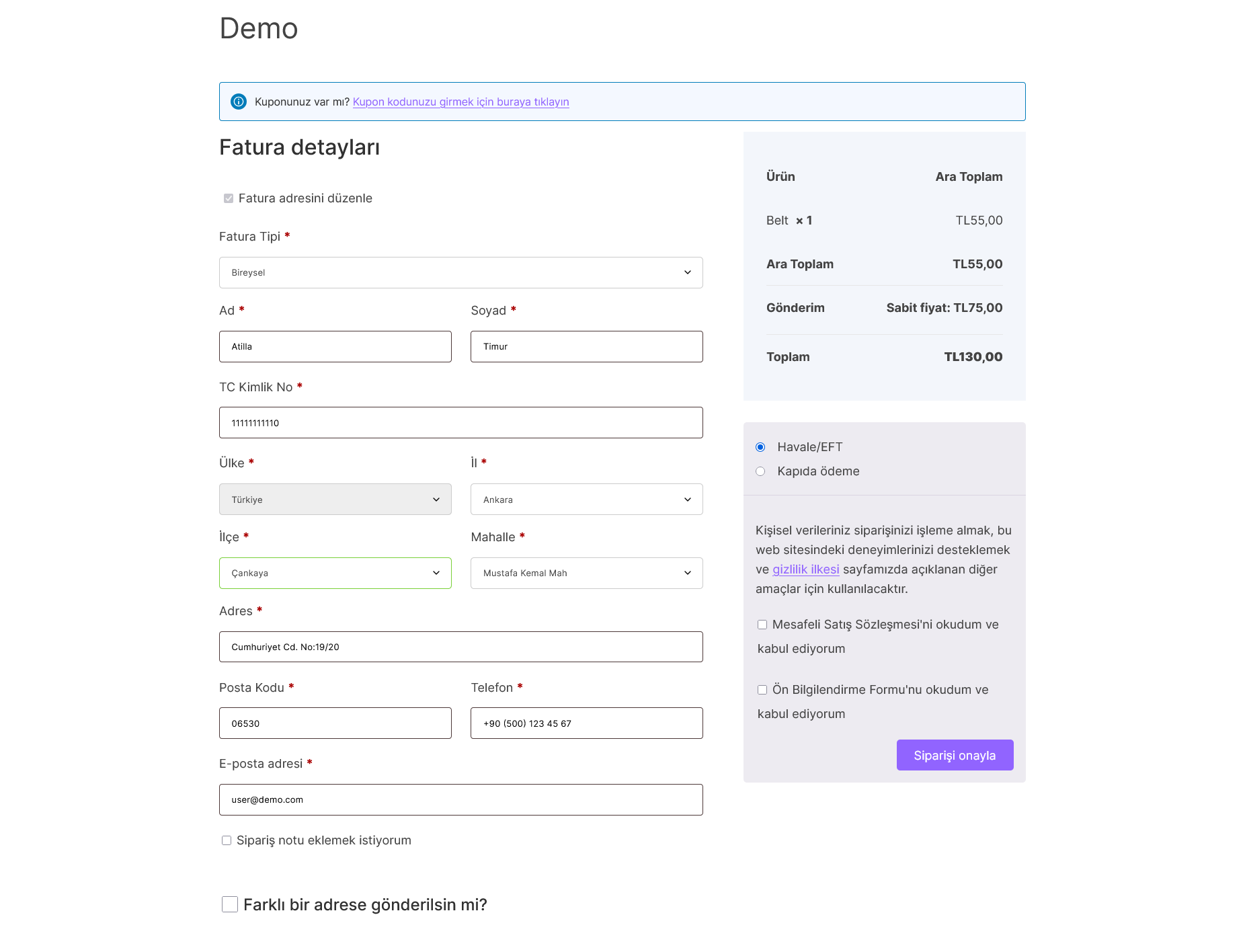Viewport: 1245px width, 952px height.
Task: Click the Fatura detayları heading
Action: (x=300, y=147)
